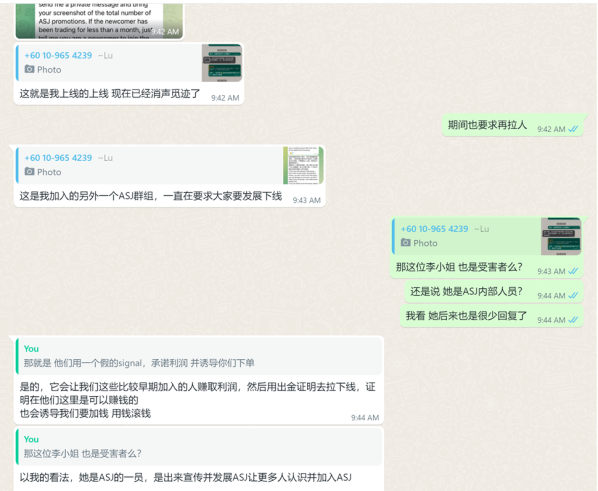Click phone number in first quoted reply

pos(58,55)
